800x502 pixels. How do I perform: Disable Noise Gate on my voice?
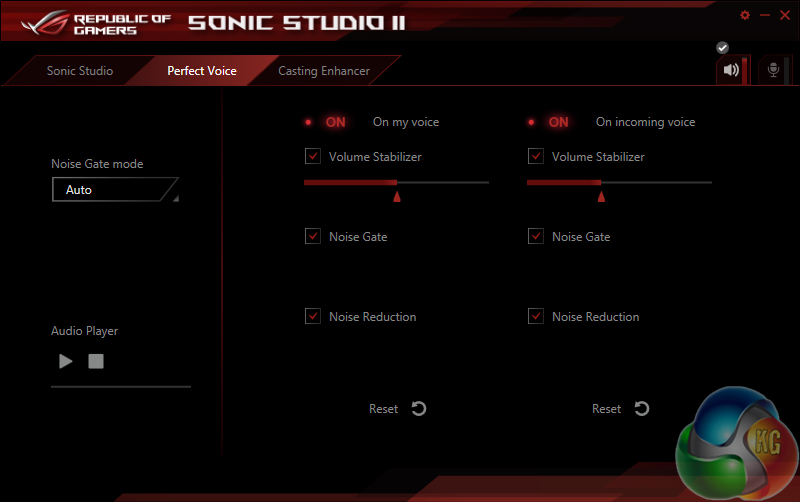[313, 236]
